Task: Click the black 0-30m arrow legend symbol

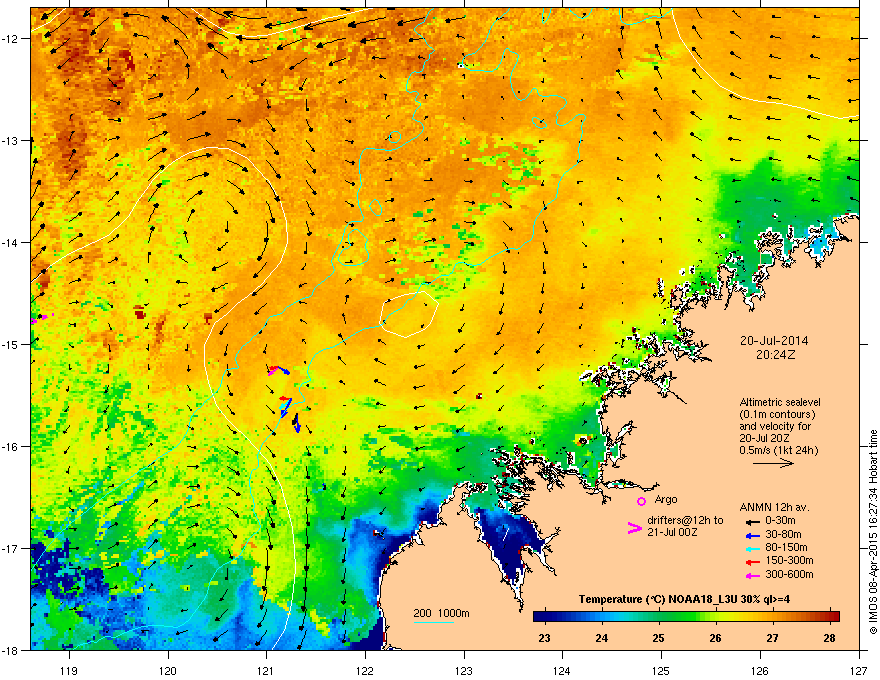Action: (x=751, y=522)
